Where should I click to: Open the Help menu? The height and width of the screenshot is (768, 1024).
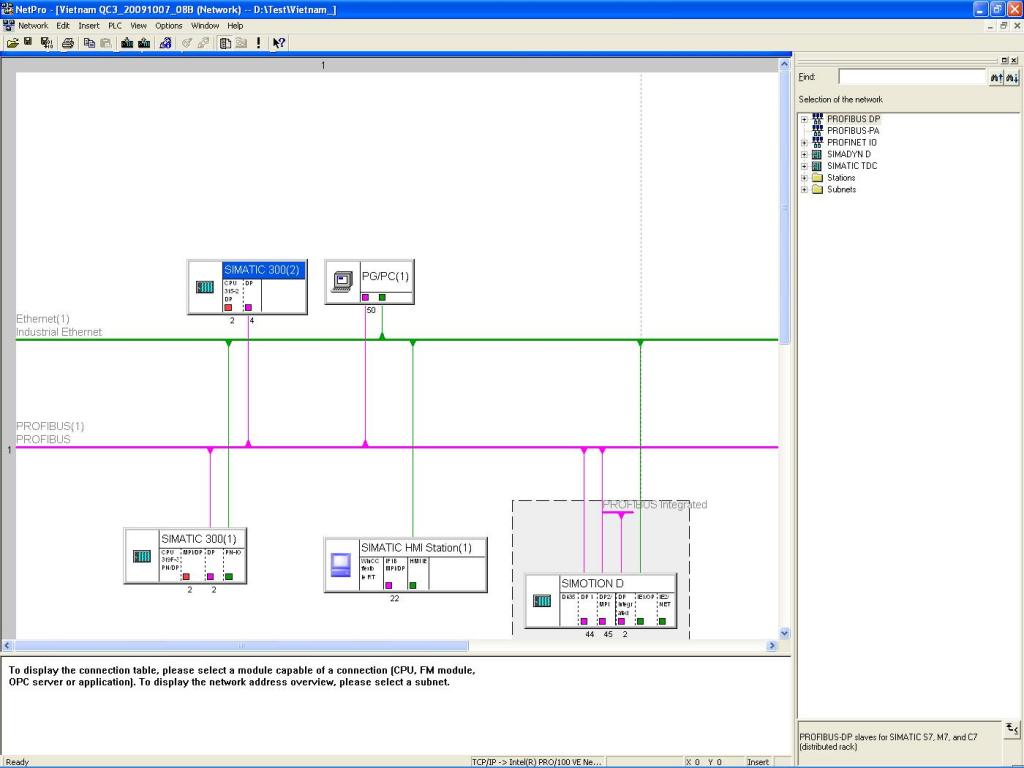pos(235,26)
